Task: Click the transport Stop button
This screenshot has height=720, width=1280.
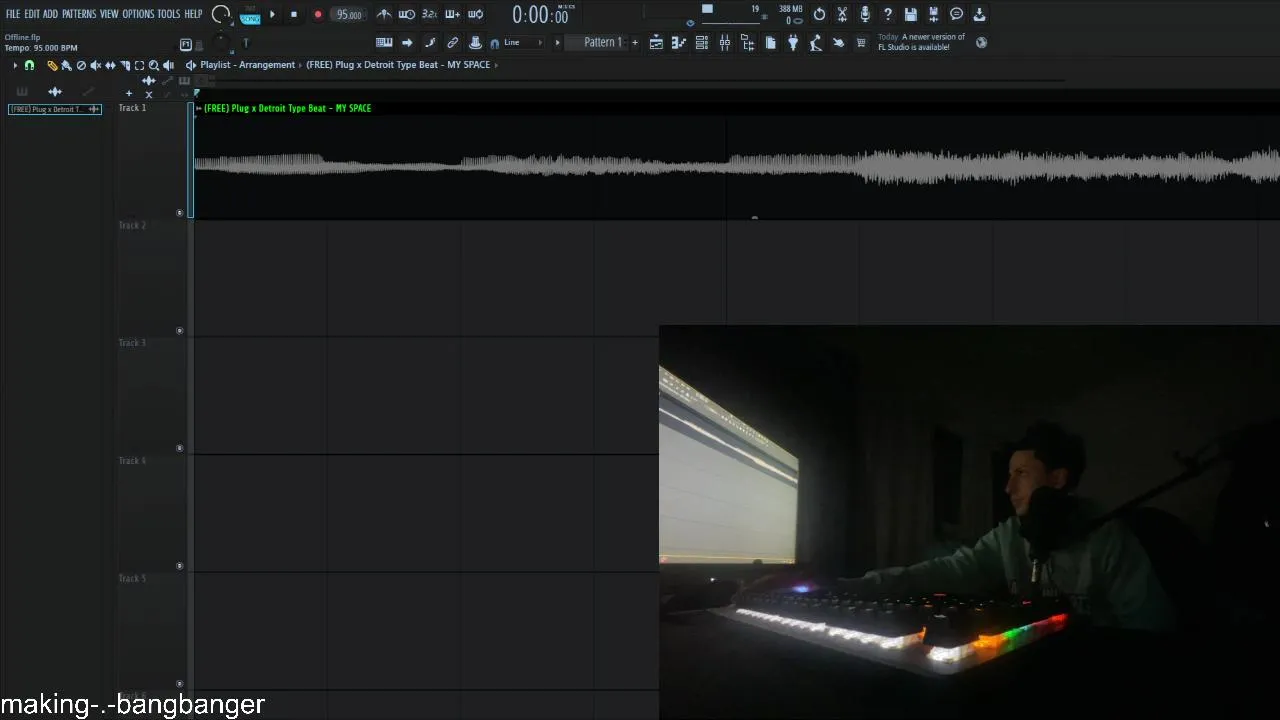Action: (x=294, y=14)
